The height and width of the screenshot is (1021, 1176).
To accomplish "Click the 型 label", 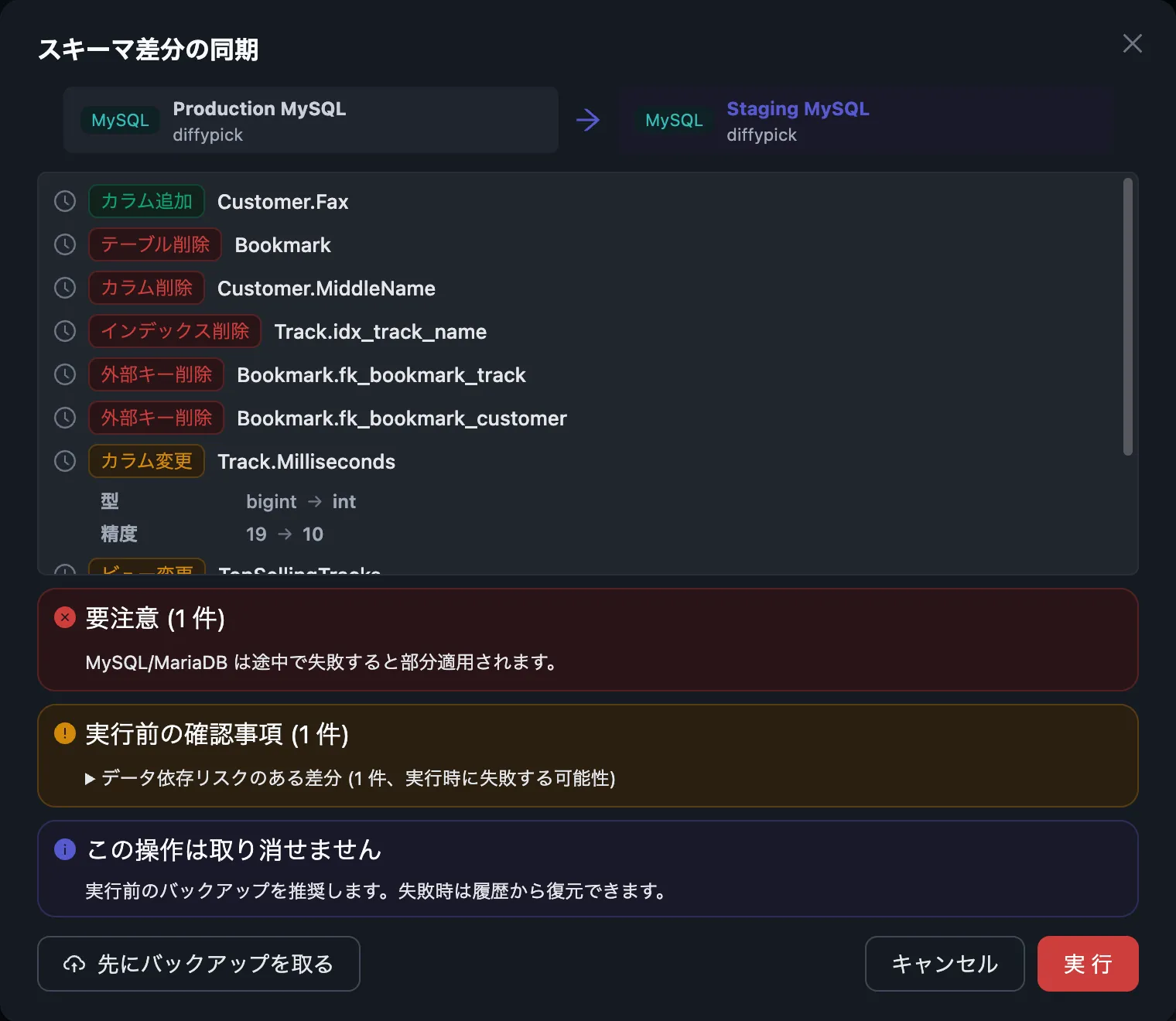I will point(110,501).
